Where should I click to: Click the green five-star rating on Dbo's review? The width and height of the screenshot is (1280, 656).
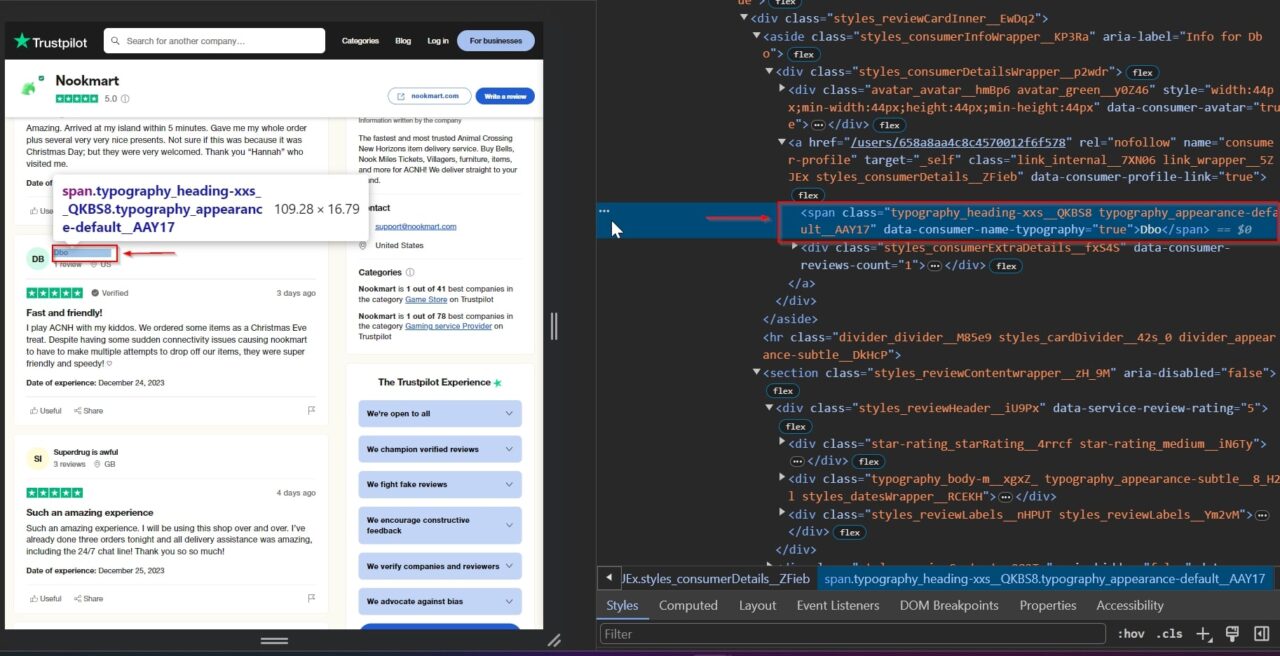(55, 293)
